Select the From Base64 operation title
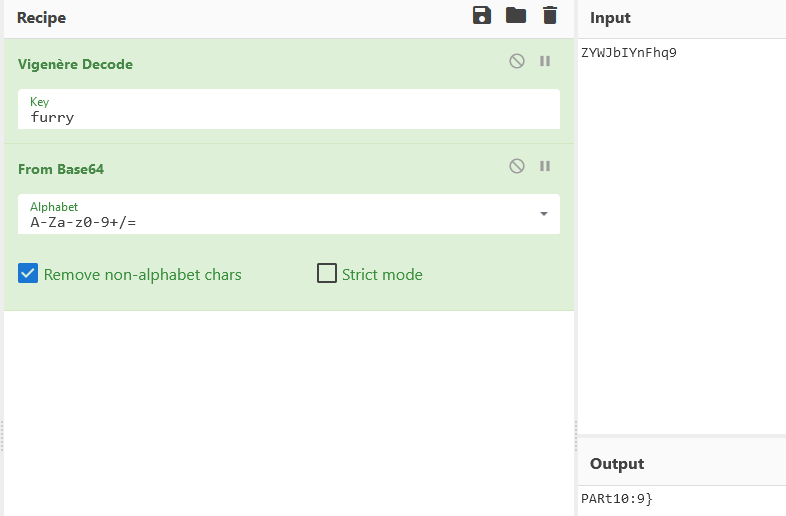Viewport: 786px width, 516px height. click(61, 169)
